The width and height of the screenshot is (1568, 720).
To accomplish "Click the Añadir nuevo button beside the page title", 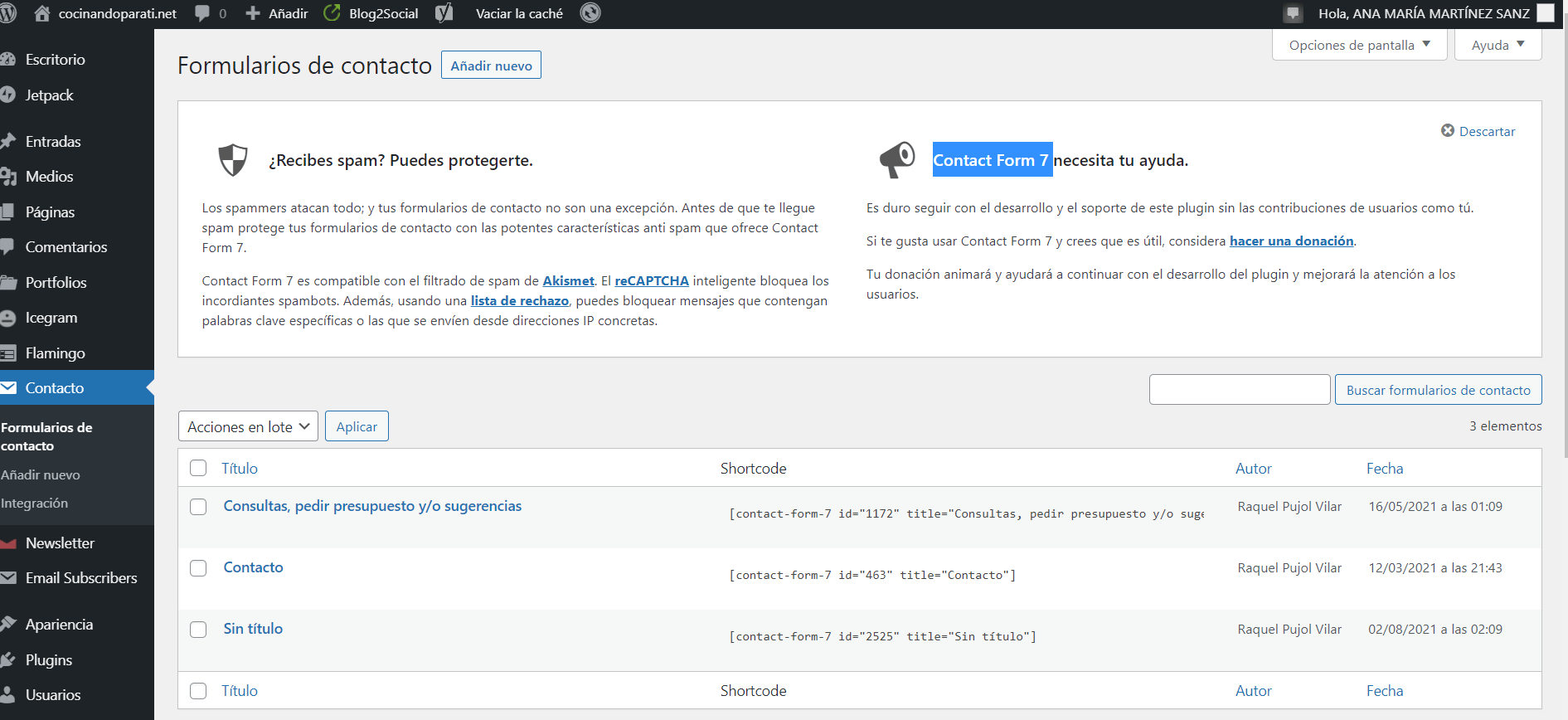I will tap(491, 66).
